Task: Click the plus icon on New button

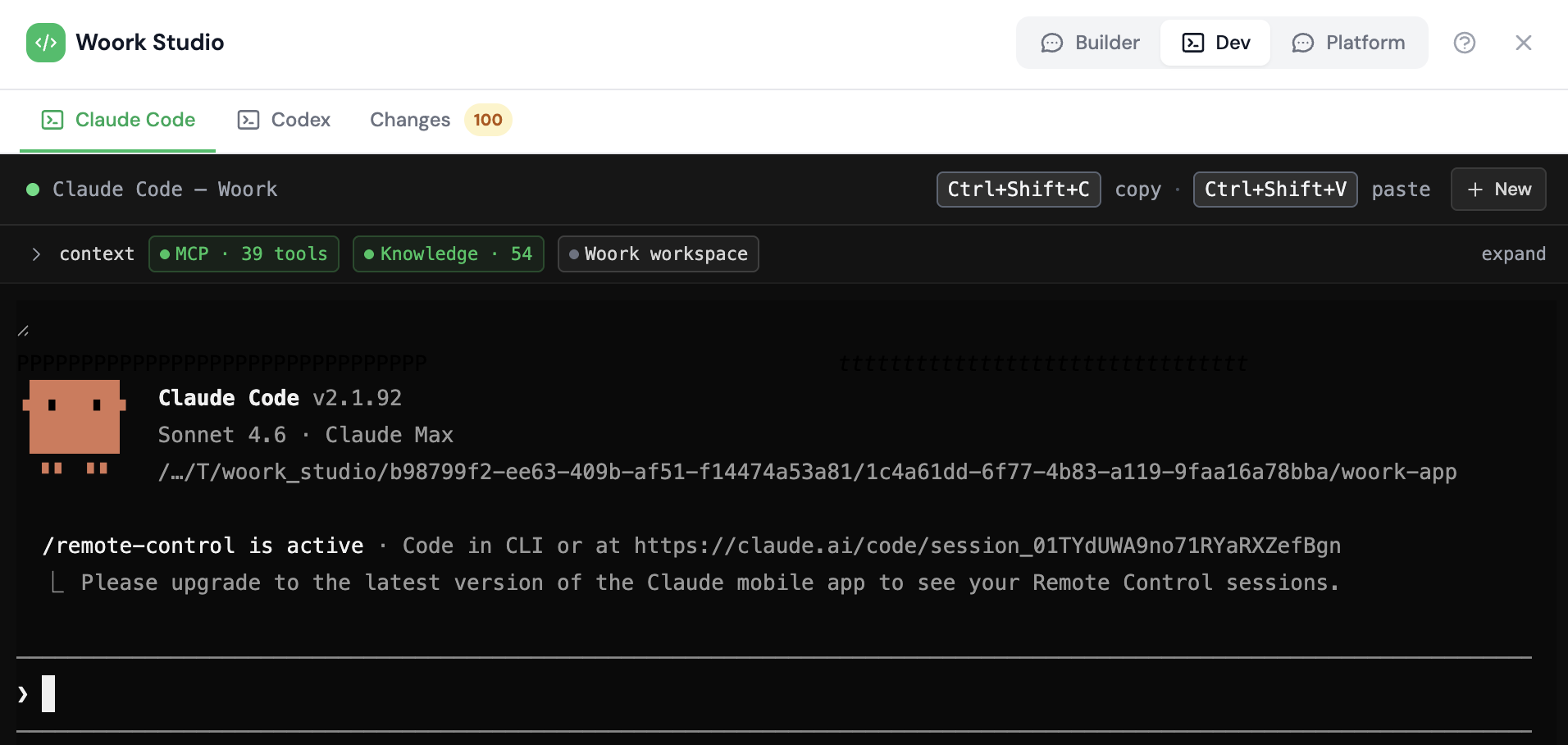Action: coord(1475,190)
